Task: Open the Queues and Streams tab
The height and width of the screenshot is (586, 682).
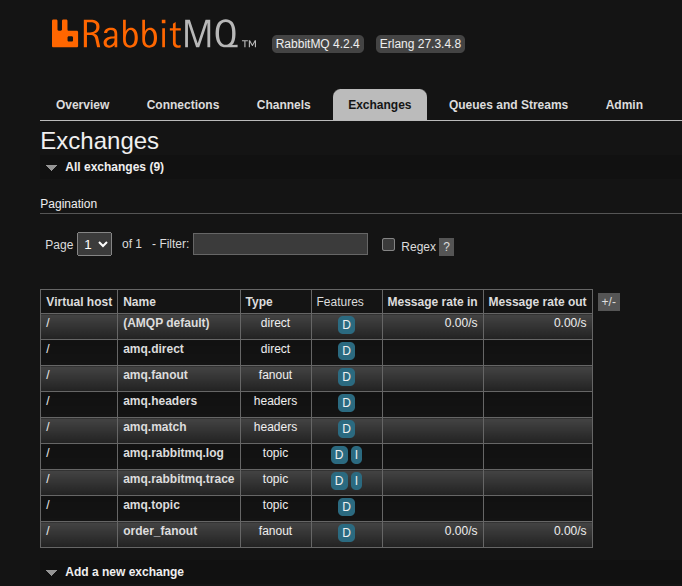Action: click(508, 105)
